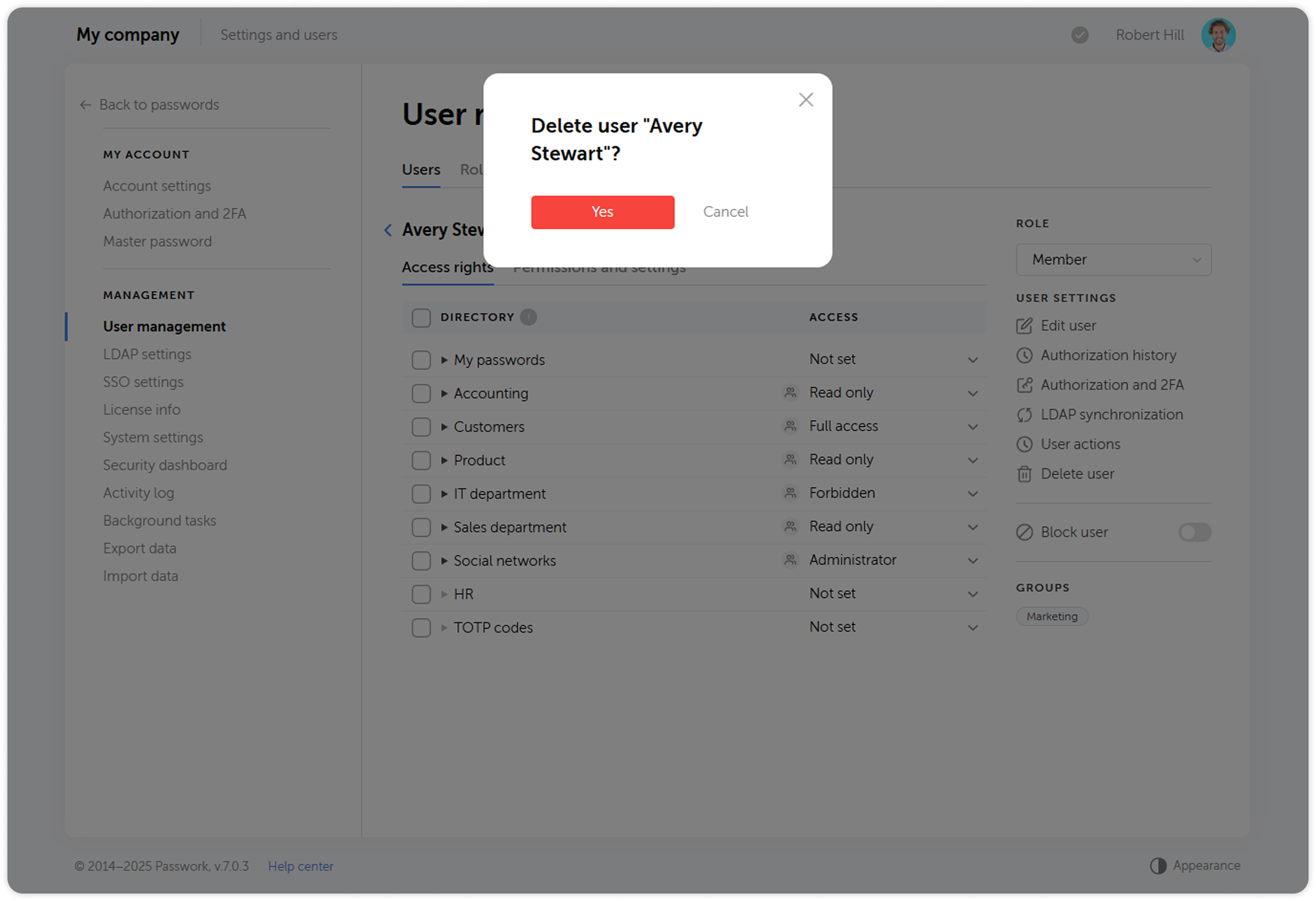This screenshot has width=1316, height=901.
Task: Click group access icon on Sales department row
Action: 790,526
